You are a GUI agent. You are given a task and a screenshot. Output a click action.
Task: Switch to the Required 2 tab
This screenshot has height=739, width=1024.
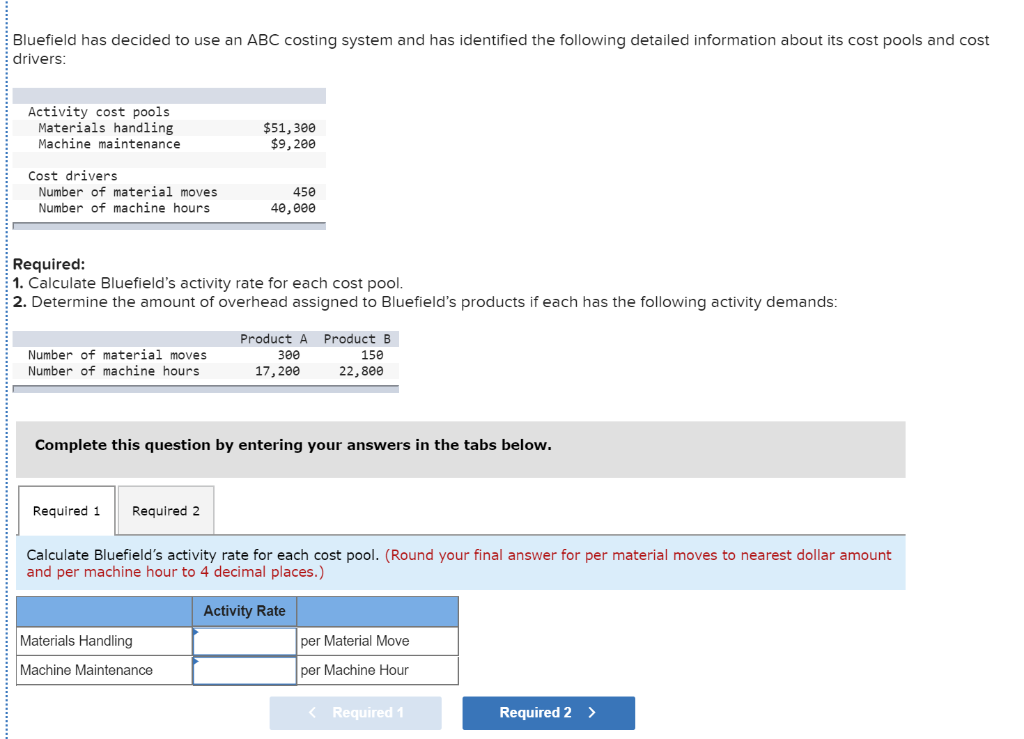click(x=165, y=510)
